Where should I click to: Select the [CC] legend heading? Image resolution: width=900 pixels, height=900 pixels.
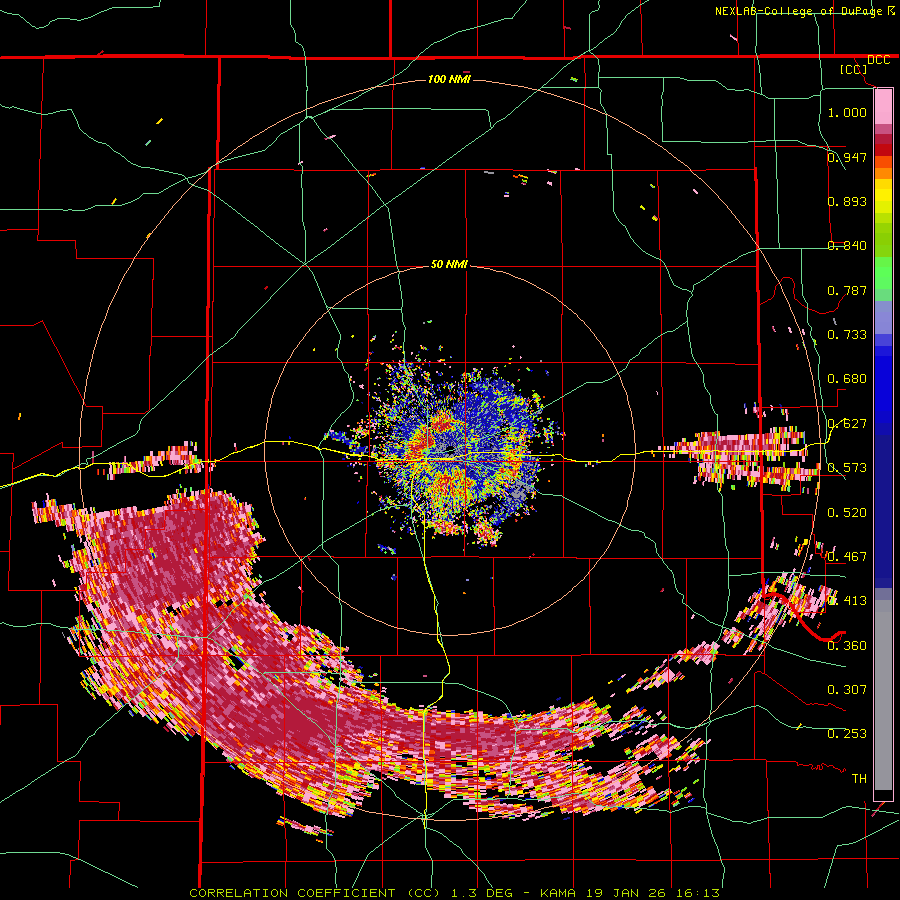(x=853, y=69)
